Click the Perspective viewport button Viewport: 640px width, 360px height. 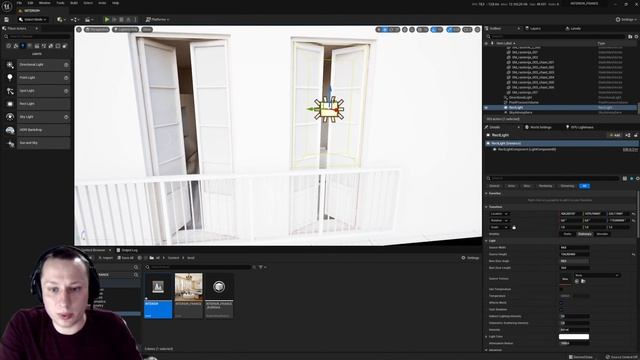[x=97, y=29]
